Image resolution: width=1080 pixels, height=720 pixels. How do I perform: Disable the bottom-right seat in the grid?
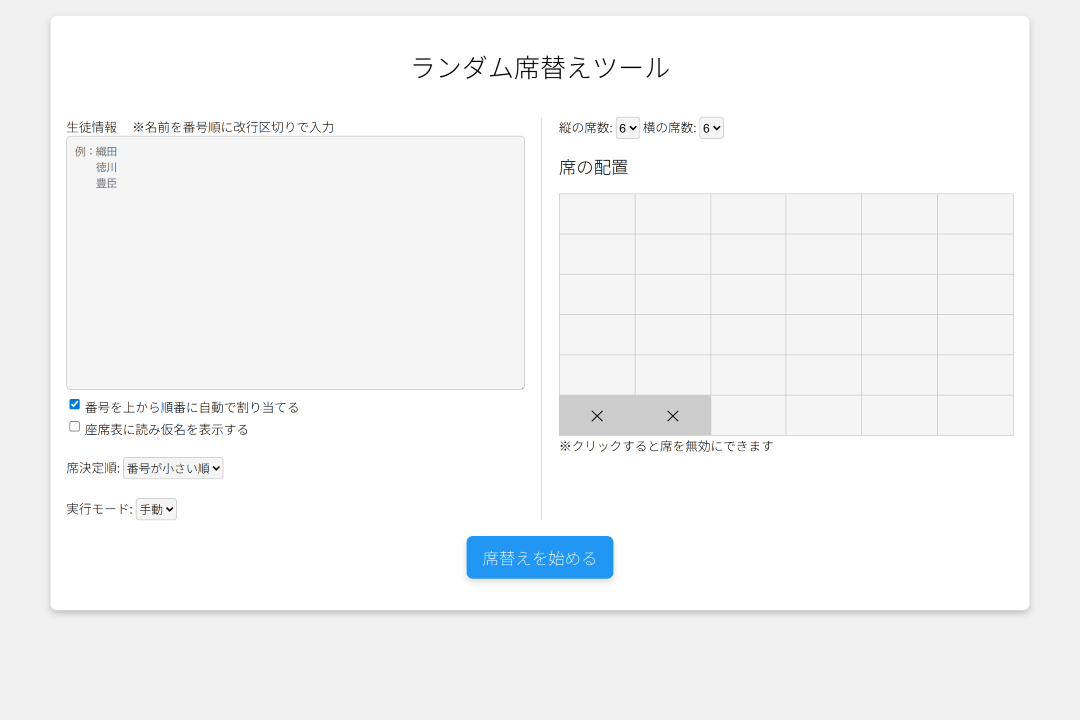click(x=975, y=414)
